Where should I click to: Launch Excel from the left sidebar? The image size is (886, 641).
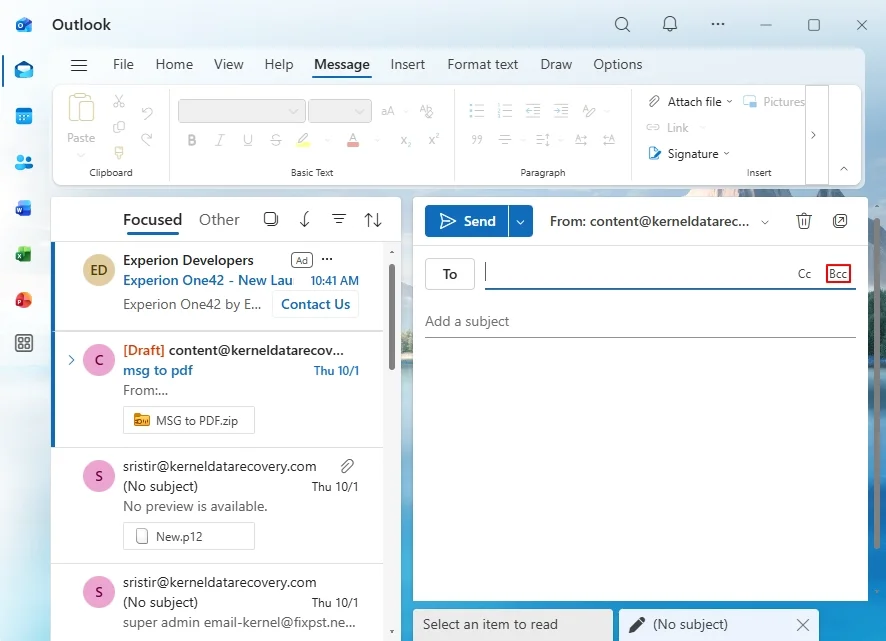click(x=24, y=254)
